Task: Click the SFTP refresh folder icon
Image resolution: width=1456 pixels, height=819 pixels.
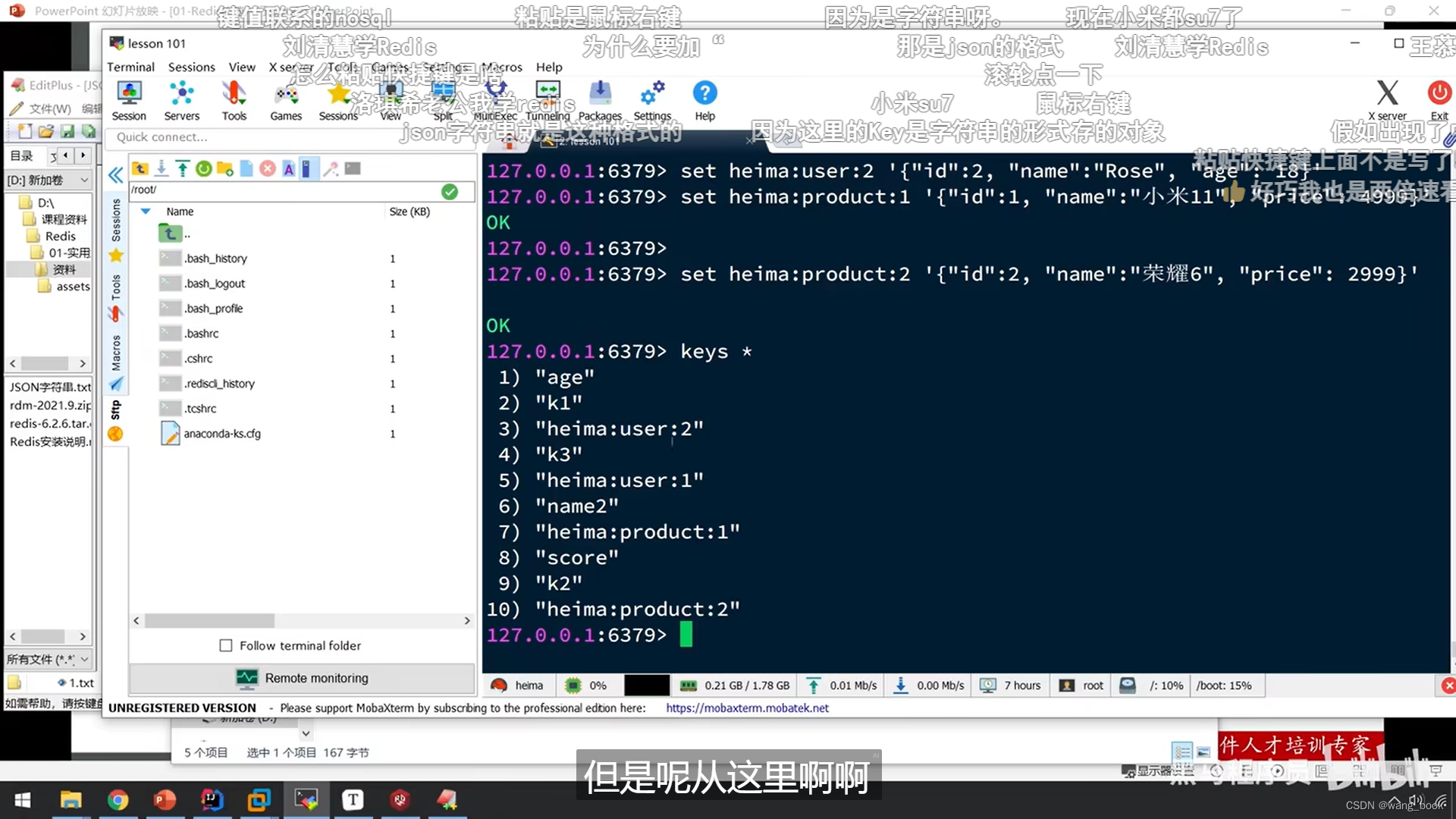Action: pos(203,168)
